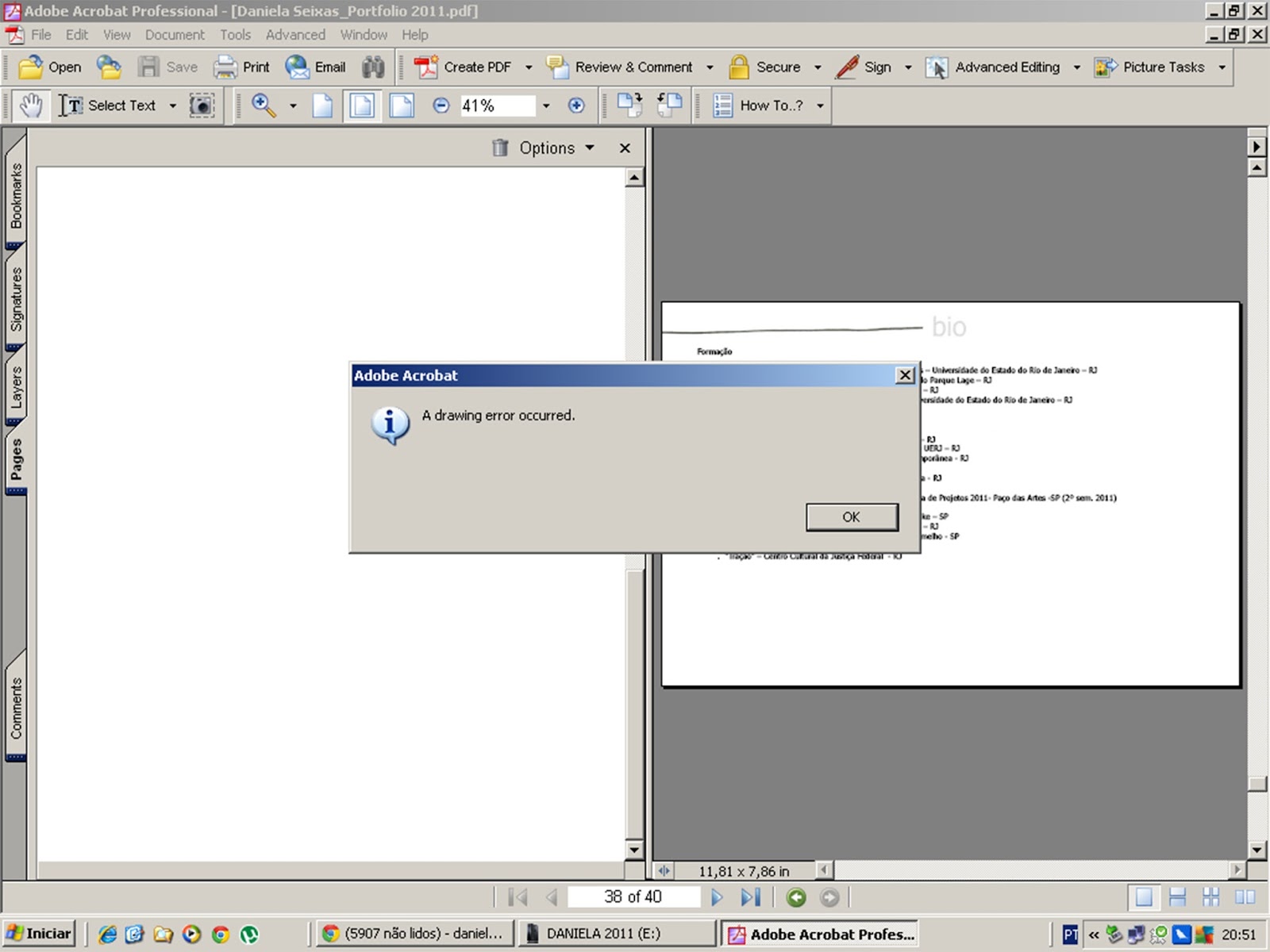Rotate page counterclockwise

pos(669,105)
